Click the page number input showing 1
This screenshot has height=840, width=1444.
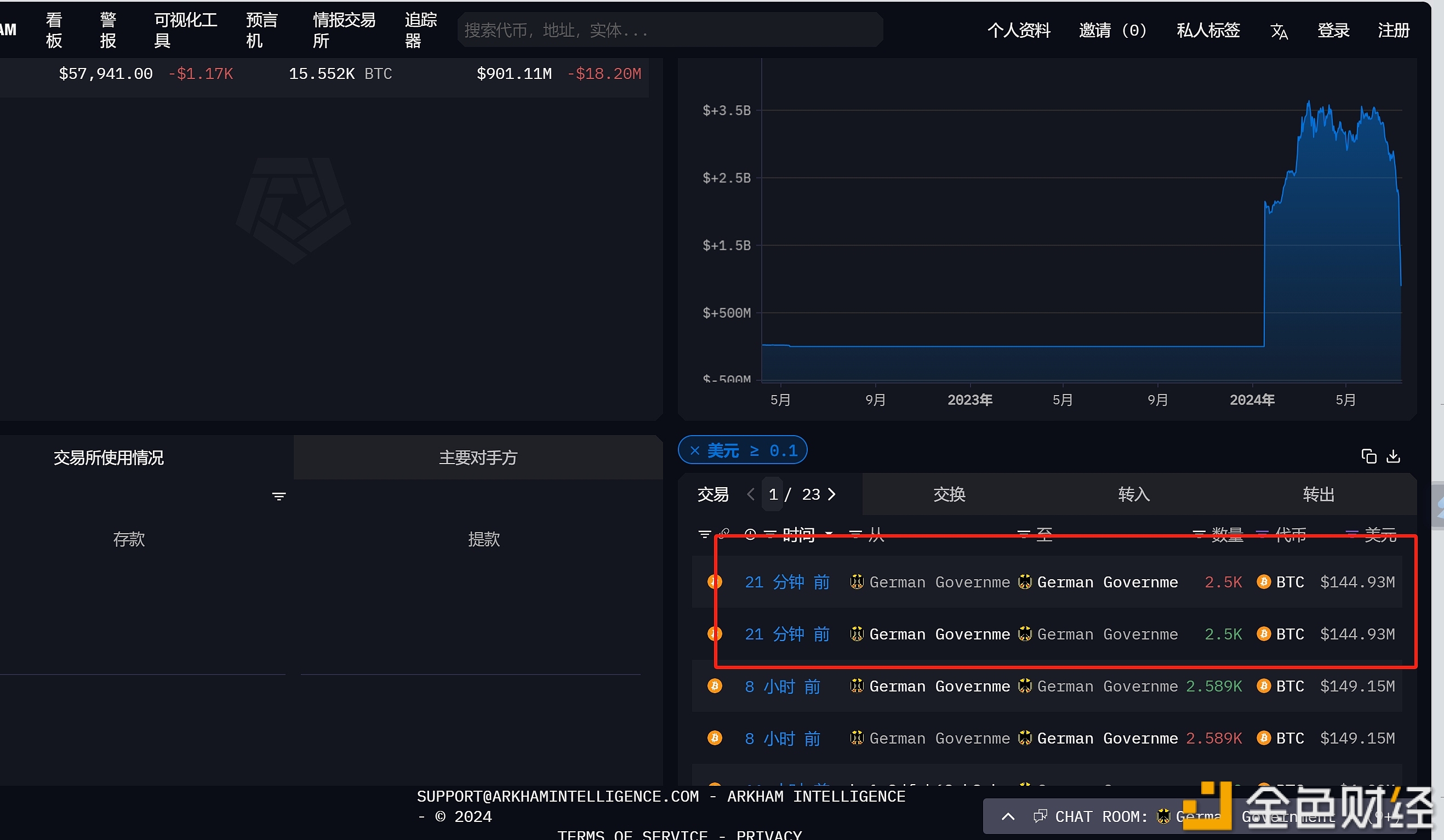(x=773, y=494)
